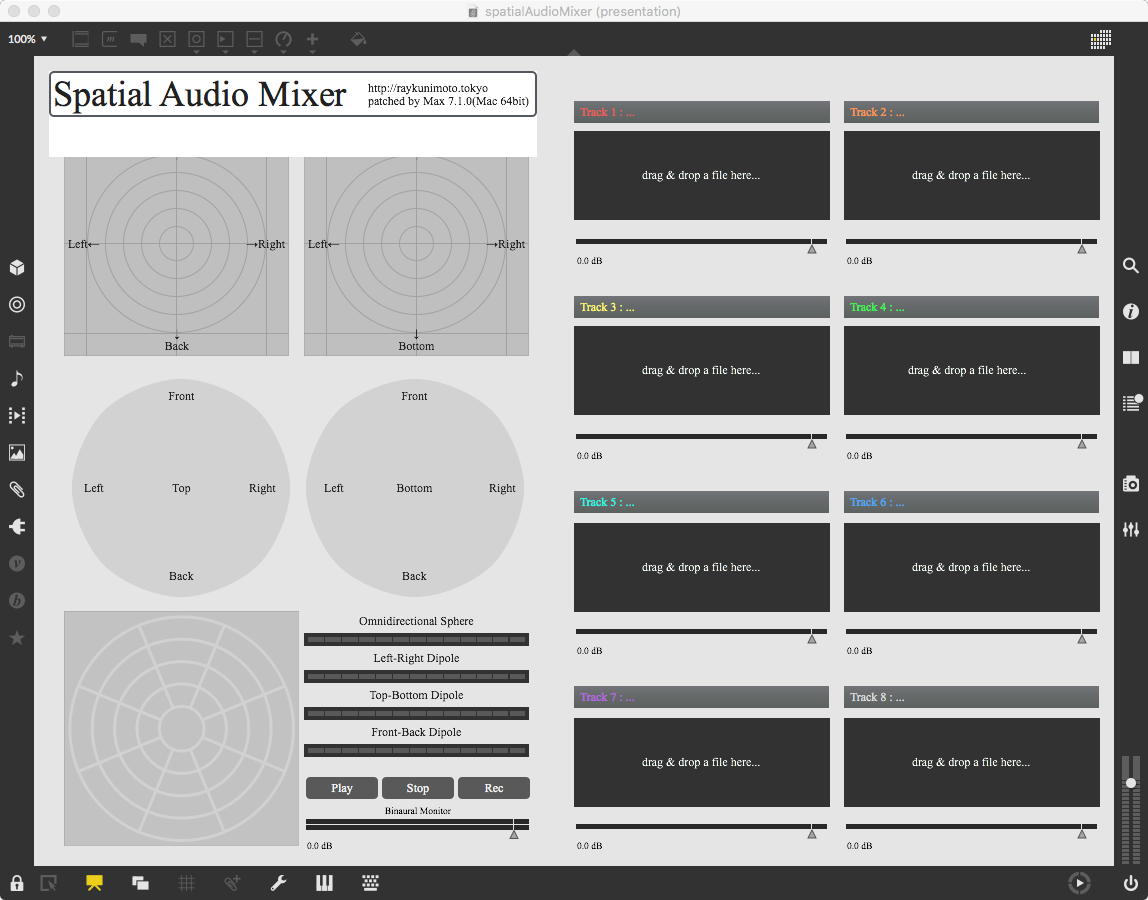Open the Audio files note icon
This screenshot has width=1148, height=900.
coord(17,379)
